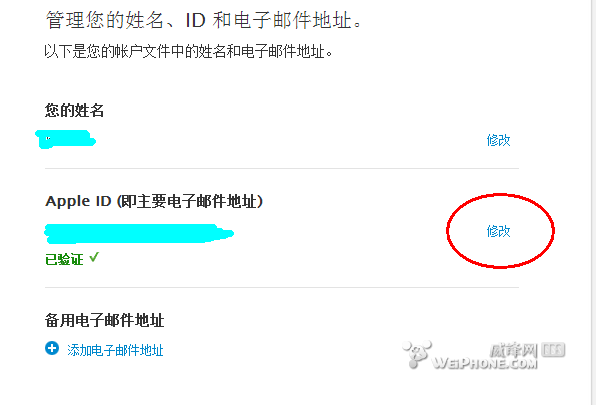596x405 pixels.
Task: Click the 以下是您的帐户文件中的姓名 description line
Action: [x=189, y=51]
